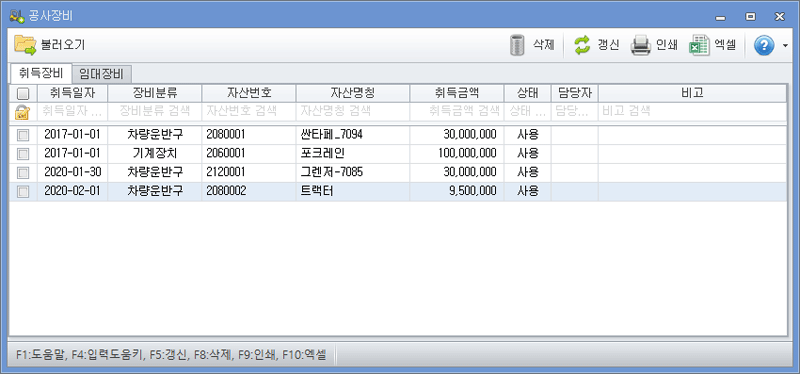This screenshot has width=800, height=374.
Task: Open help with the blue question mark
Action: (763, 45)
